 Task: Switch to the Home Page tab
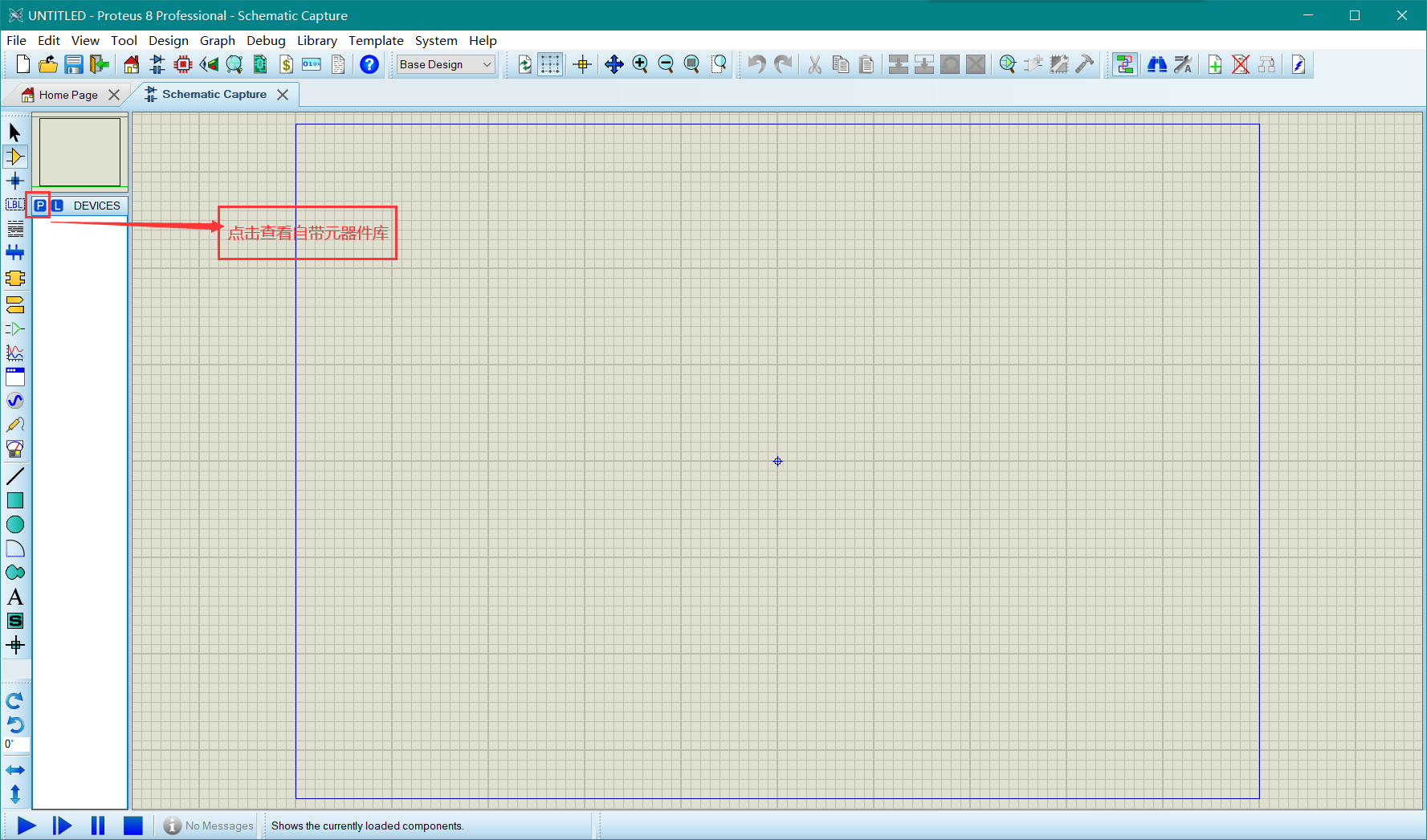point(68,95)
